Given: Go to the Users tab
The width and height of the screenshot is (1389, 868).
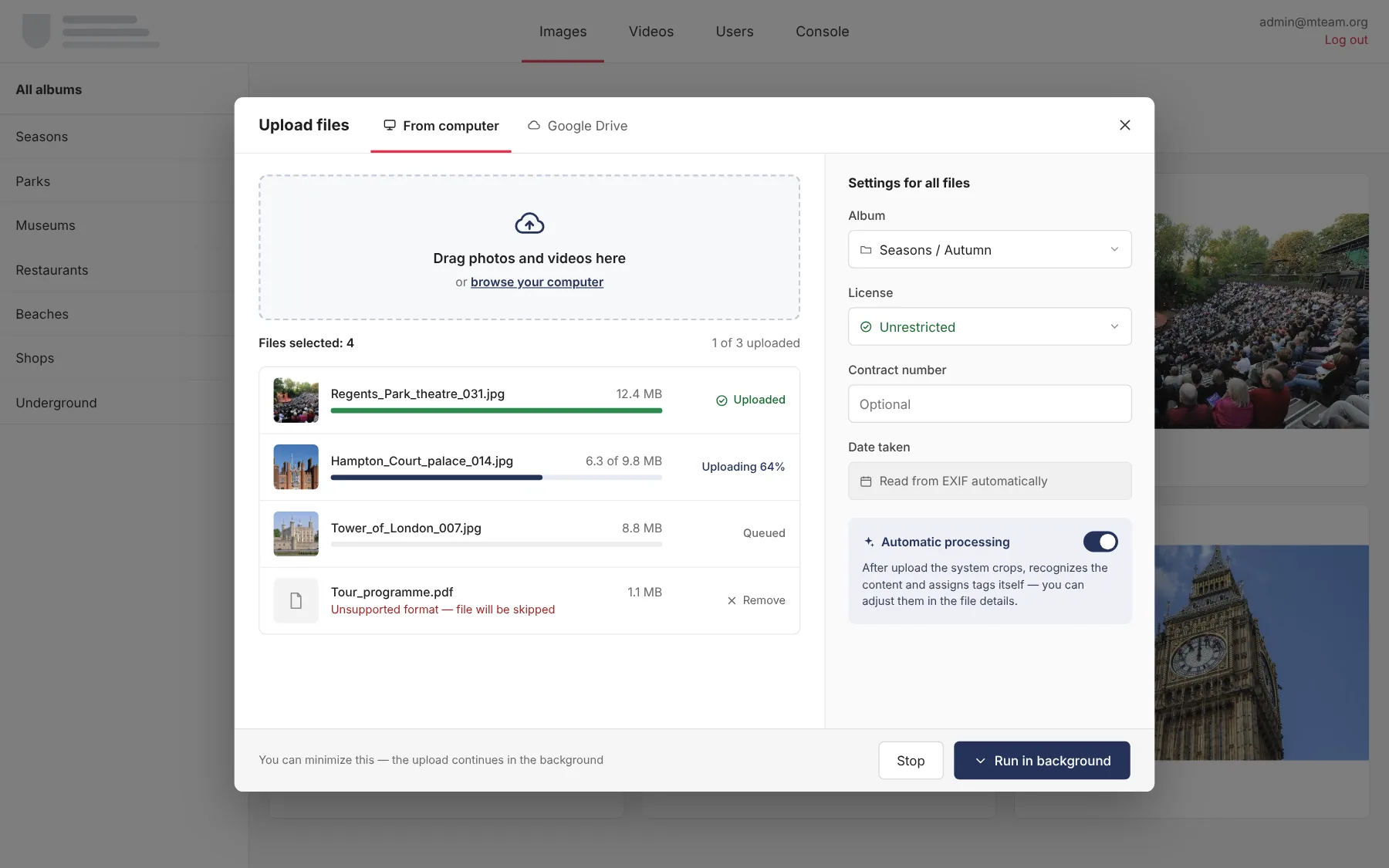Looking at the screenshot, I should tap(735, 32).
